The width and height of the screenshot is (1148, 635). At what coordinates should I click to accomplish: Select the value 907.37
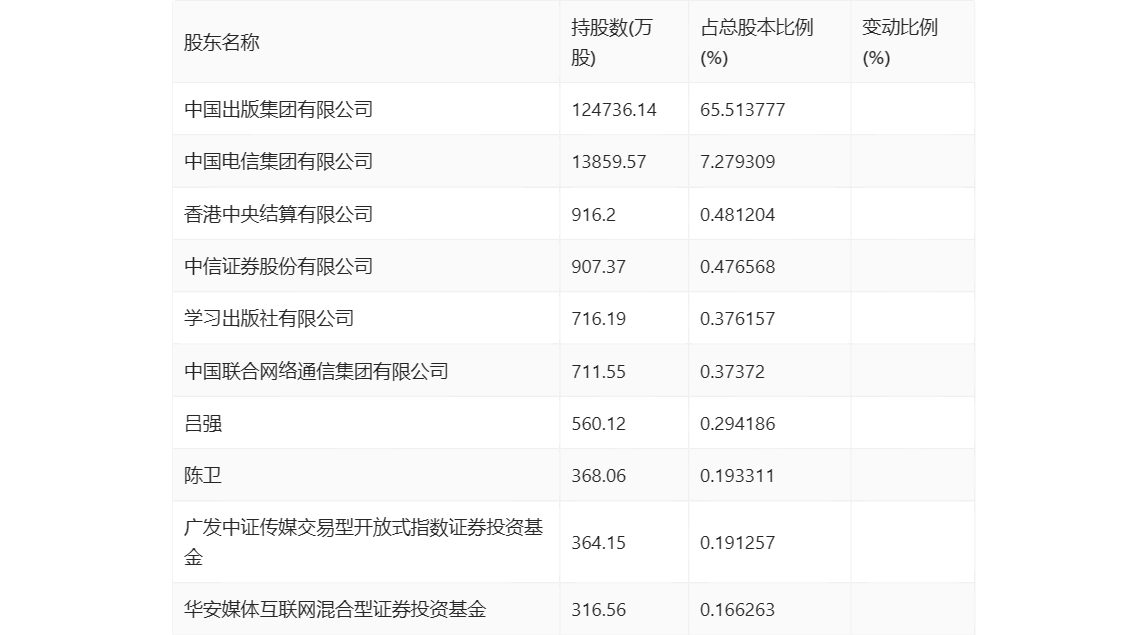[598, 267]
